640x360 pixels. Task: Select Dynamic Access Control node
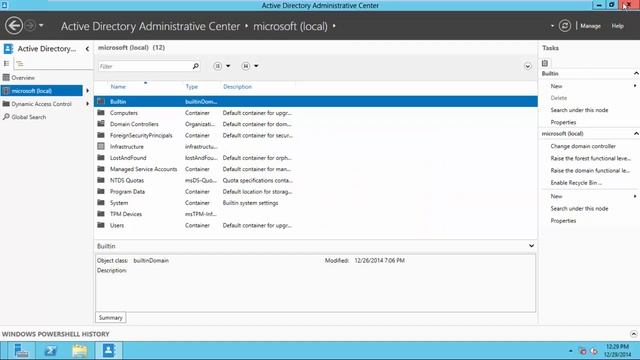click(x=41, y=104)
